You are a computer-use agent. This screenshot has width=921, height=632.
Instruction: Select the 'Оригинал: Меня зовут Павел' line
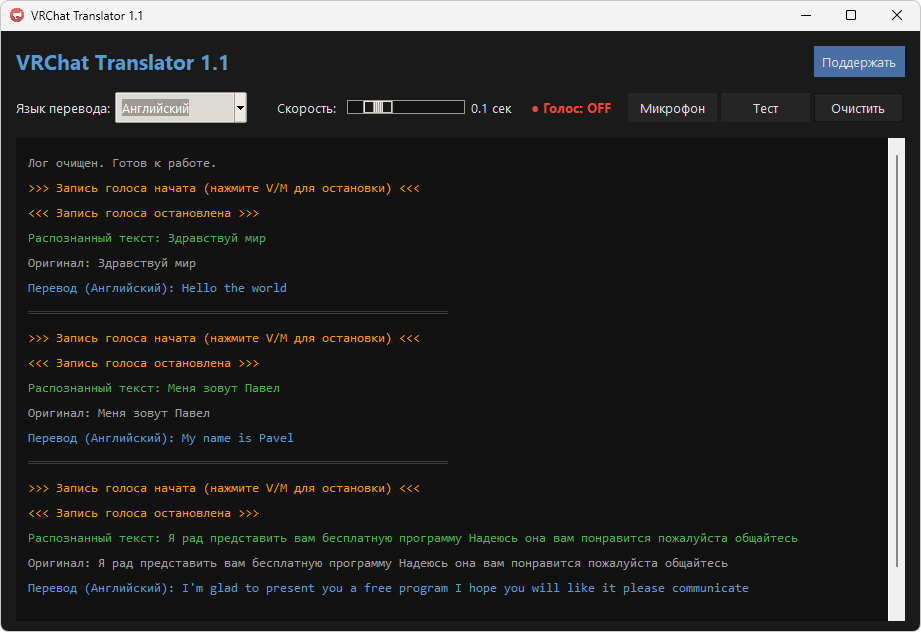point(119,414)
